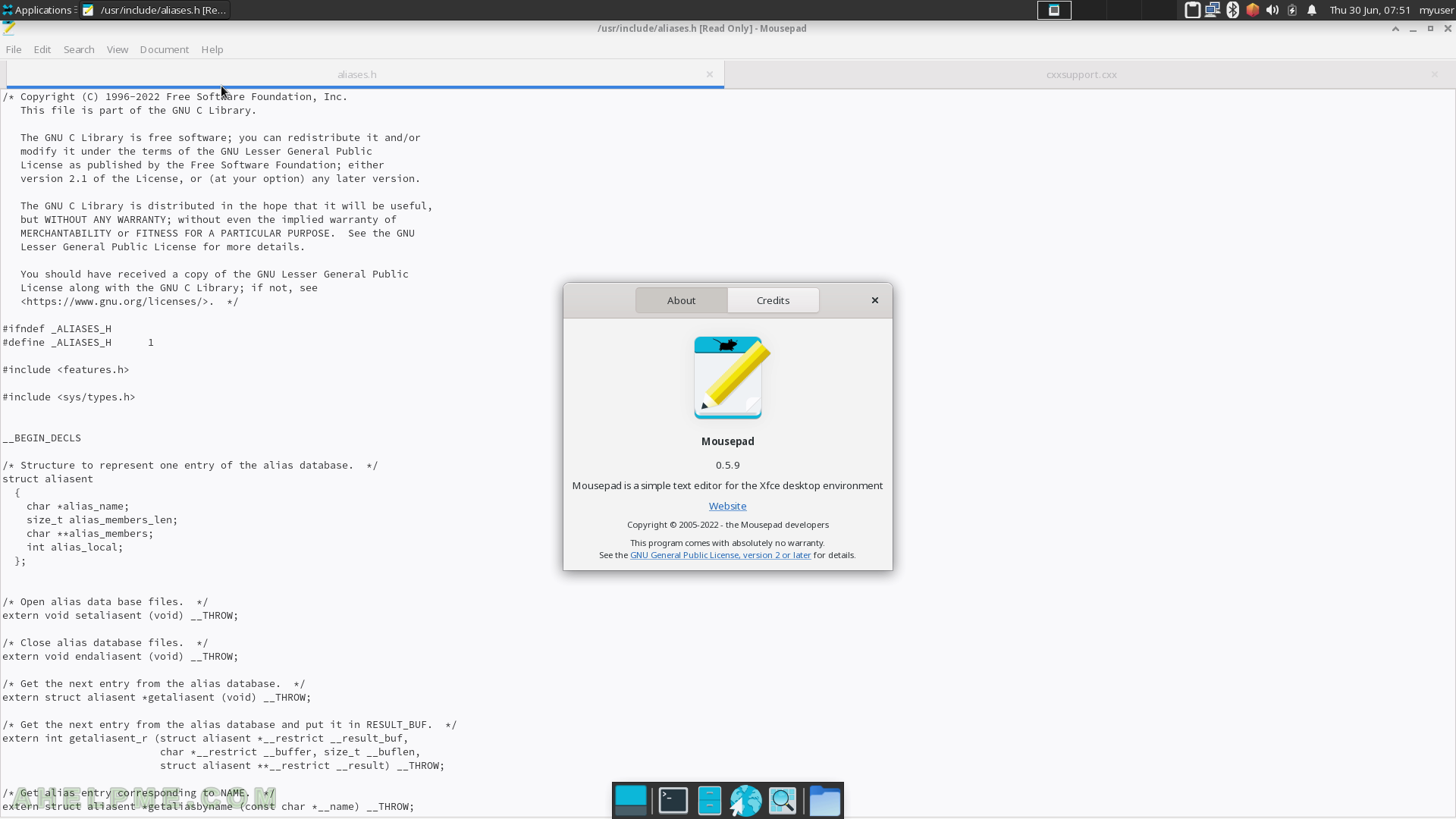Open the volume control tray icon

1272,10
